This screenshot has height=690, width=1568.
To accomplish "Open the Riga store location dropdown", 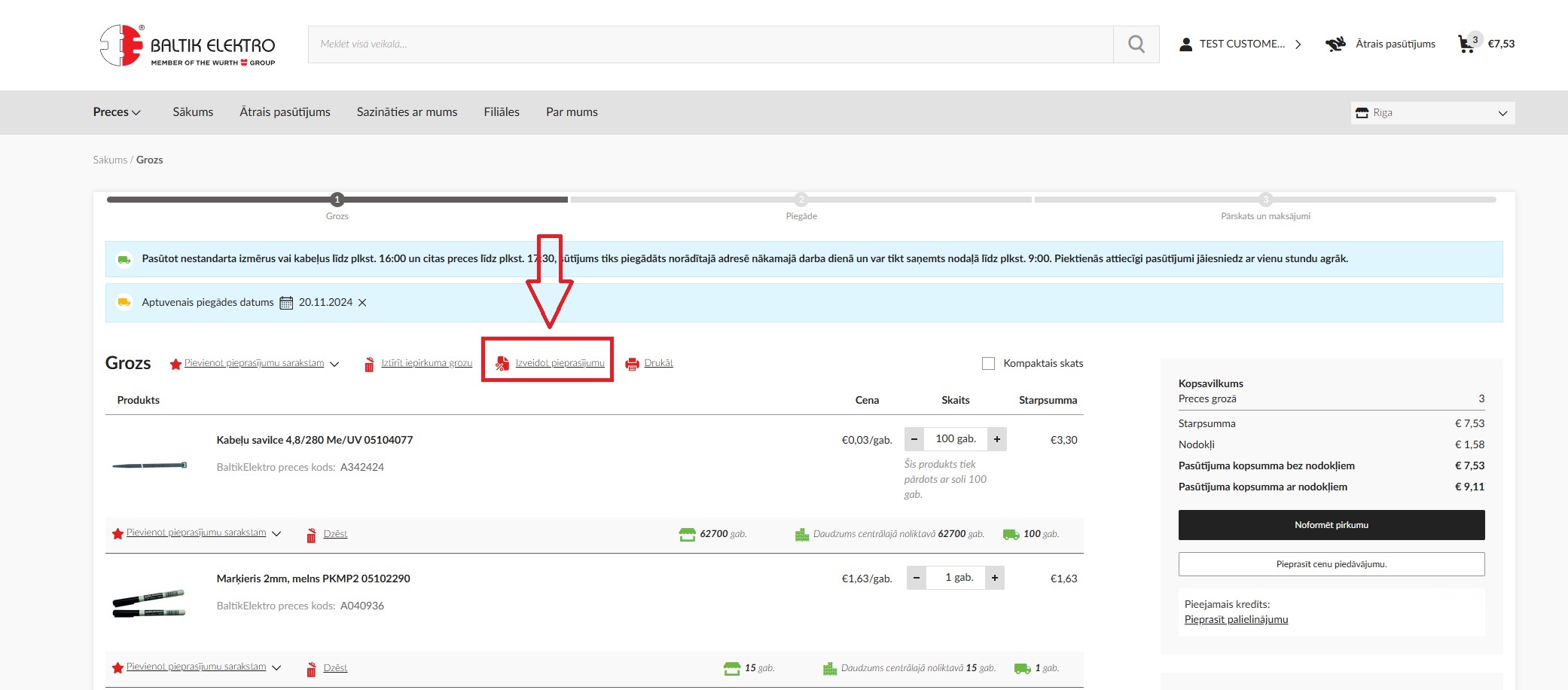I will click(x=1432, y=113).
